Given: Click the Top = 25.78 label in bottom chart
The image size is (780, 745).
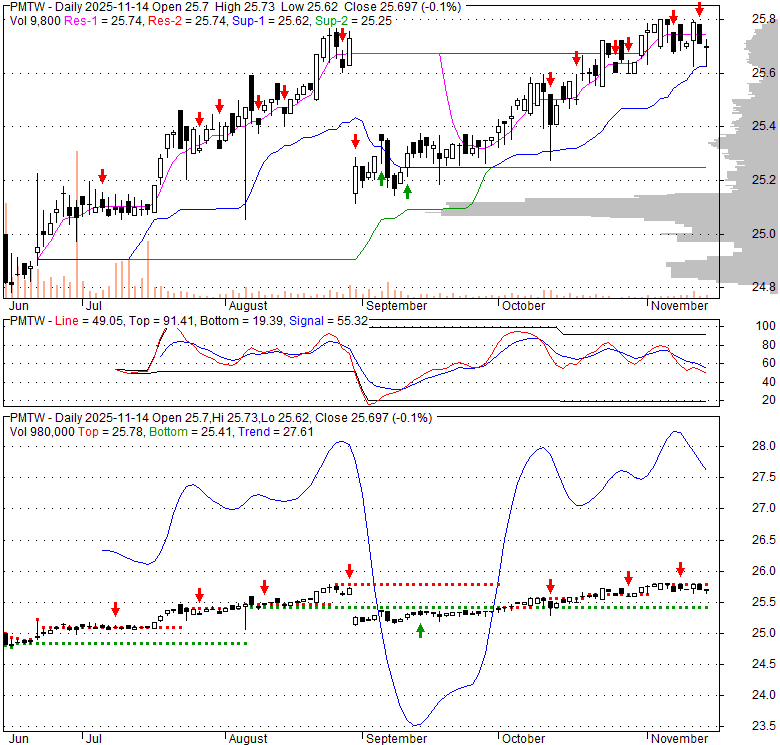Looking at the screenshot, I should [x=110, y=432].
